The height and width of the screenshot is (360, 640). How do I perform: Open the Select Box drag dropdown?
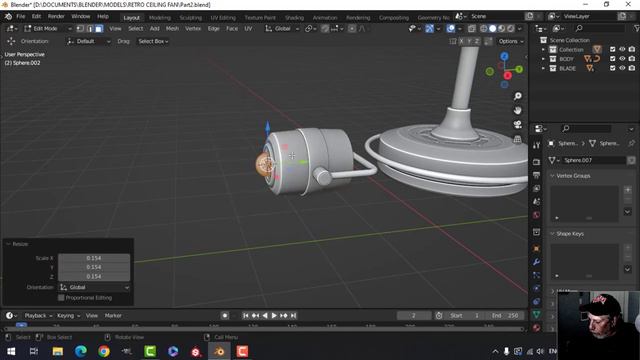point(153,41)
